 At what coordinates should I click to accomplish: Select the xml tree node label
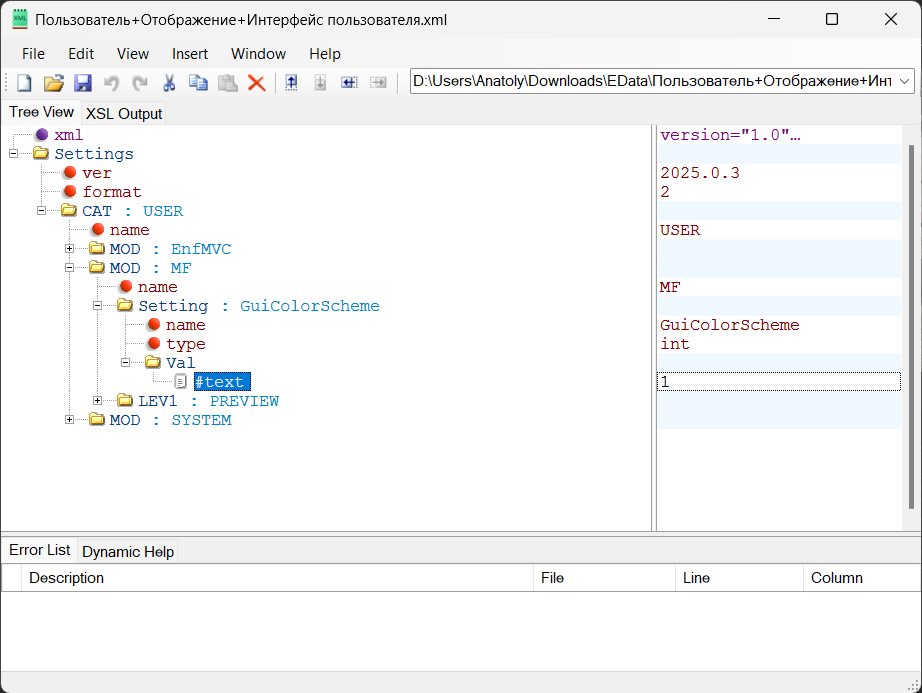68,135
